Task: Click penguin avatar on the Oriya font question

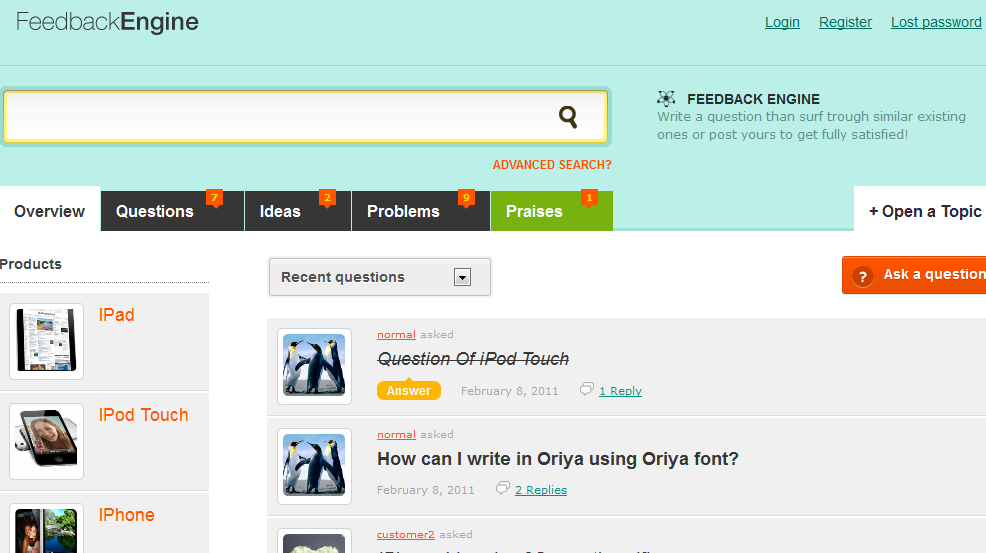Action: coord(314,466)
